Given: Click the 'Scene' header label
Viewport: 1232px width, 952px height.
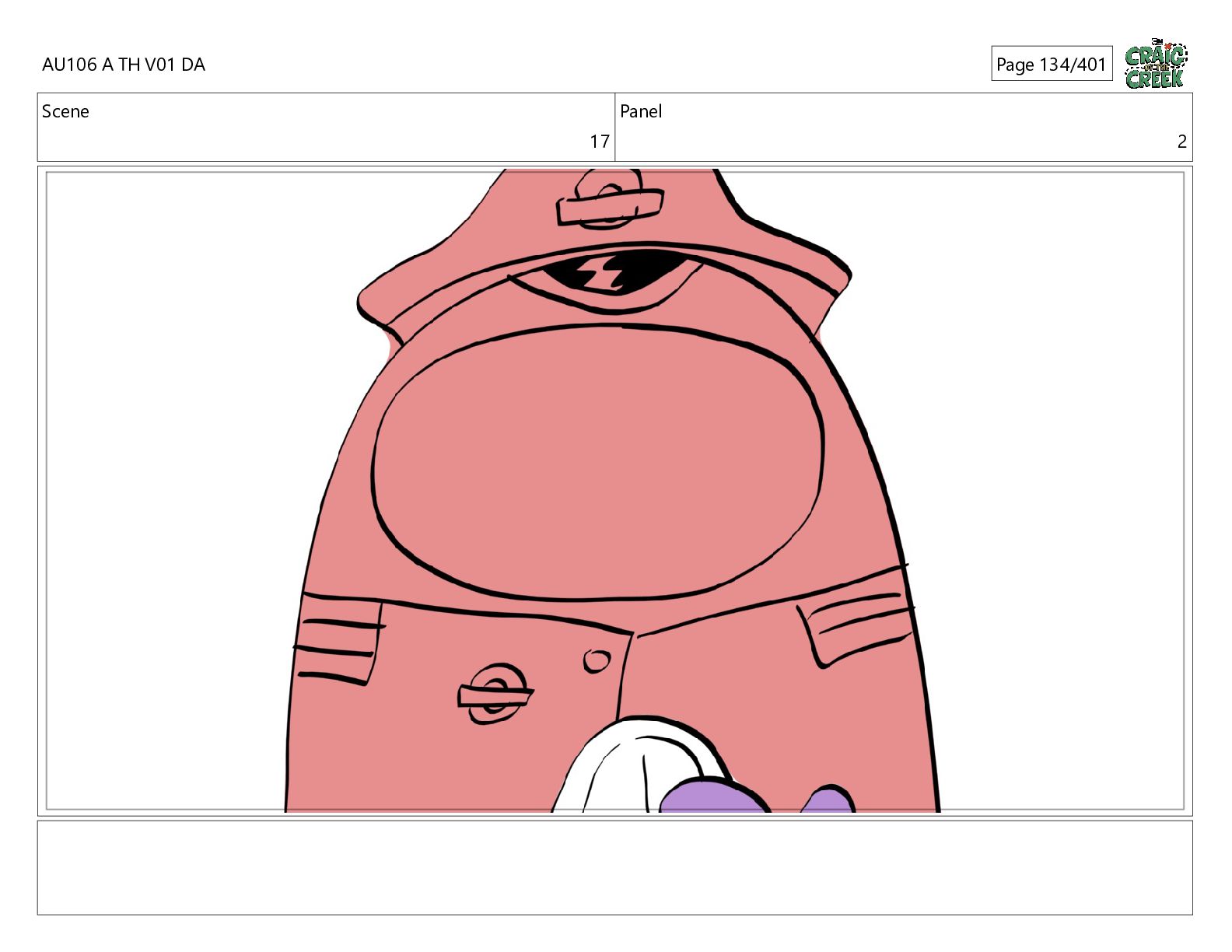Looking at the screenshot, I should click(65, 111).
